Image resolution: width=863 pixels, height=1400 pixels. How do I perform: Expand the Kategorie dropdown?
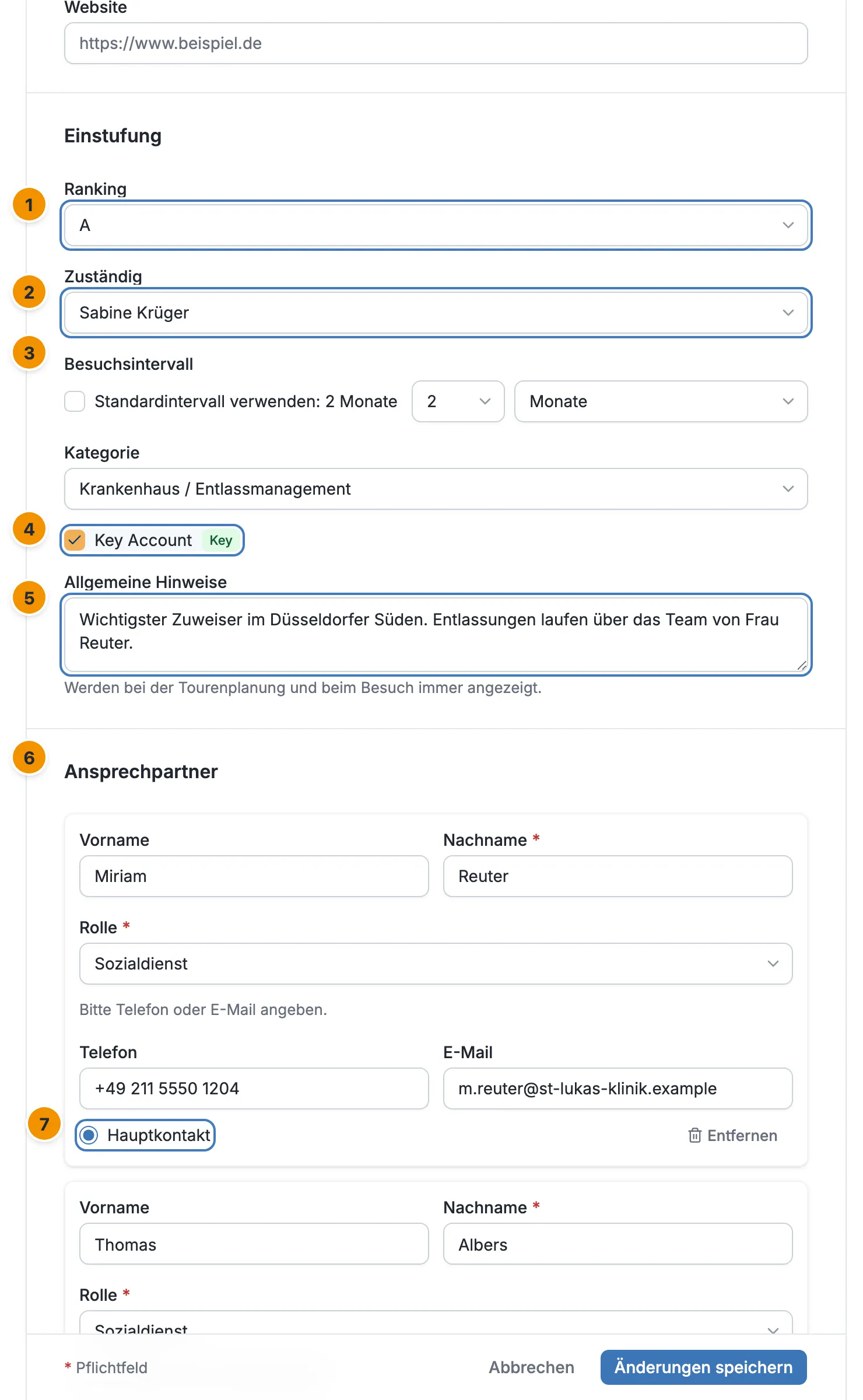coord(436,489)
